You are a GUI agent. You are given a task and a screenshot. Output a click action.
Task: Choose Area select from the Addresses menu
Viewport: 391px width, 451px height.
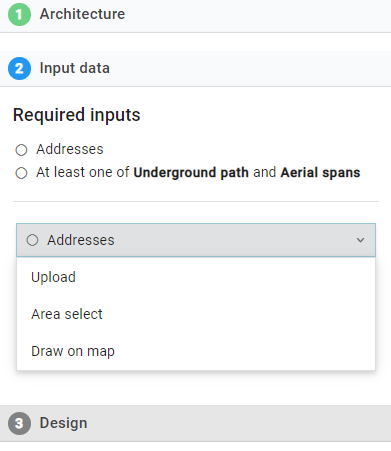pyautogui.click(x=196, y=314)
